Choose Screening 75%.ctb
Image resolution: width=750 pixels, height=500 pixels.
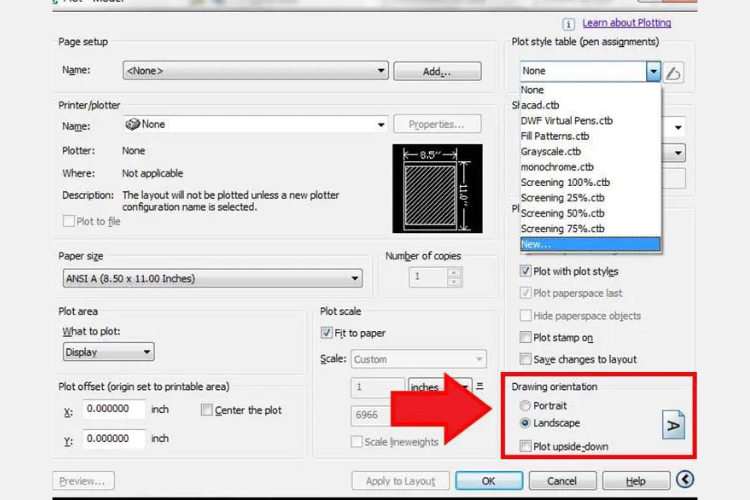point(590,229)
